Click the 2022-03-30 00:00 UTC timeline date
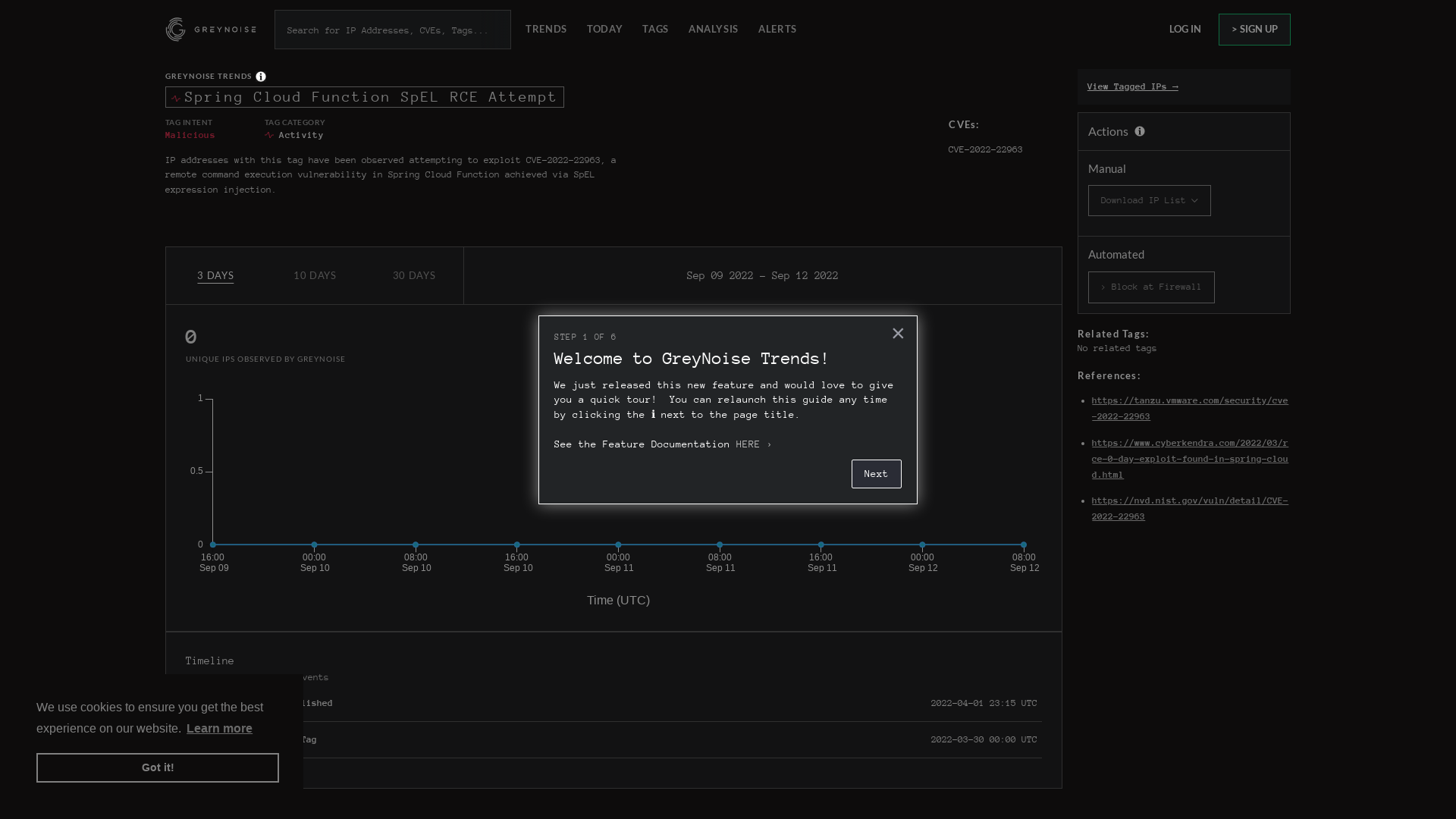Viewport: 1456px width, 819px height. (984, 739)
